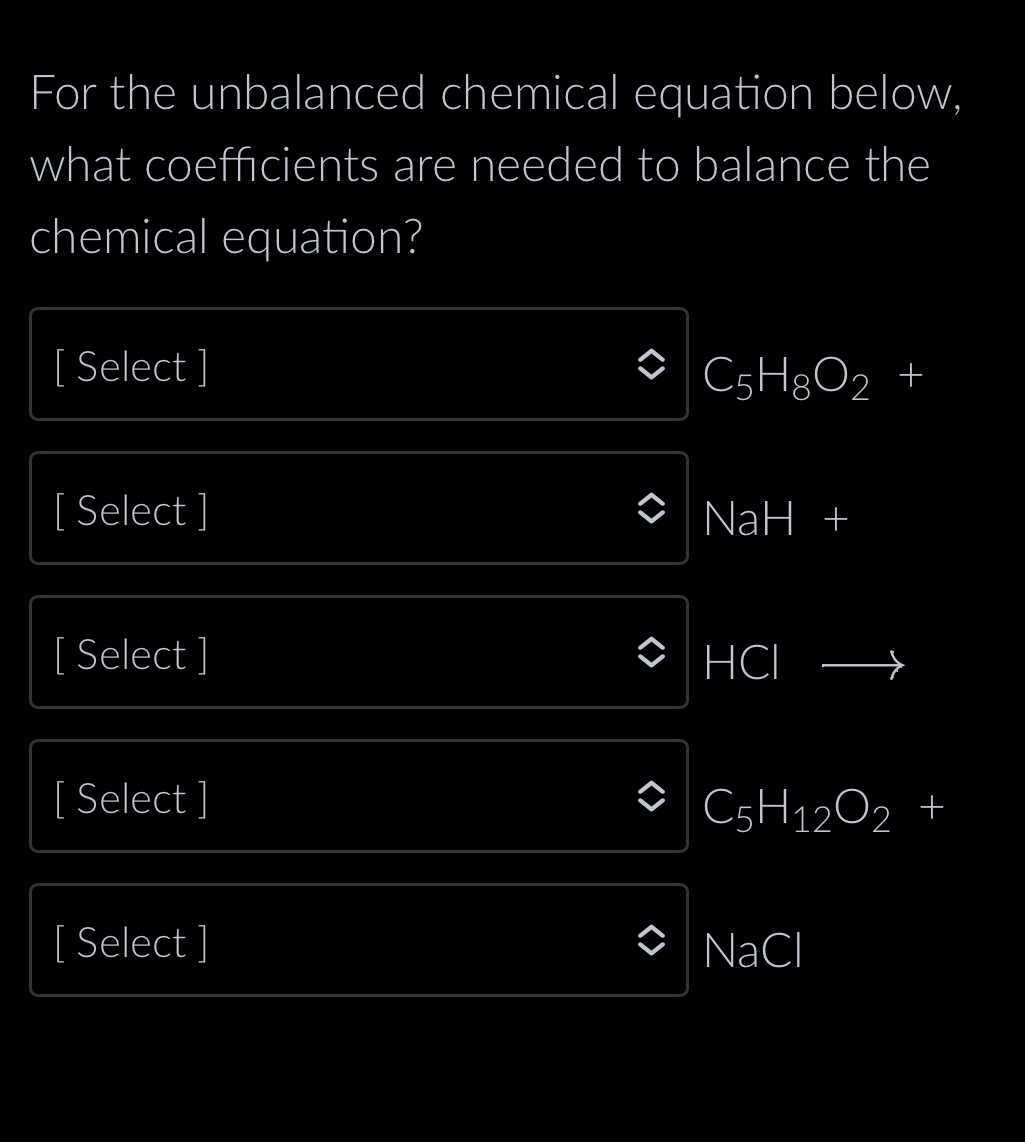This screenshot has width=1025, height=1142.
Task: Click the reaction arrow after HCl
Action: 863,664
